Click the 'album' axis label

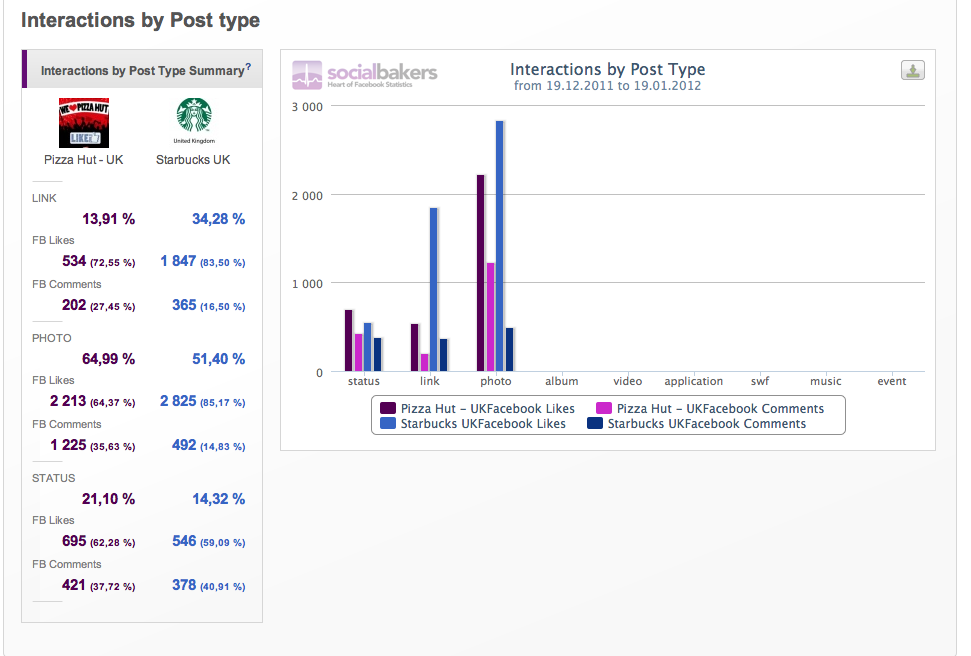coord(562,381)
